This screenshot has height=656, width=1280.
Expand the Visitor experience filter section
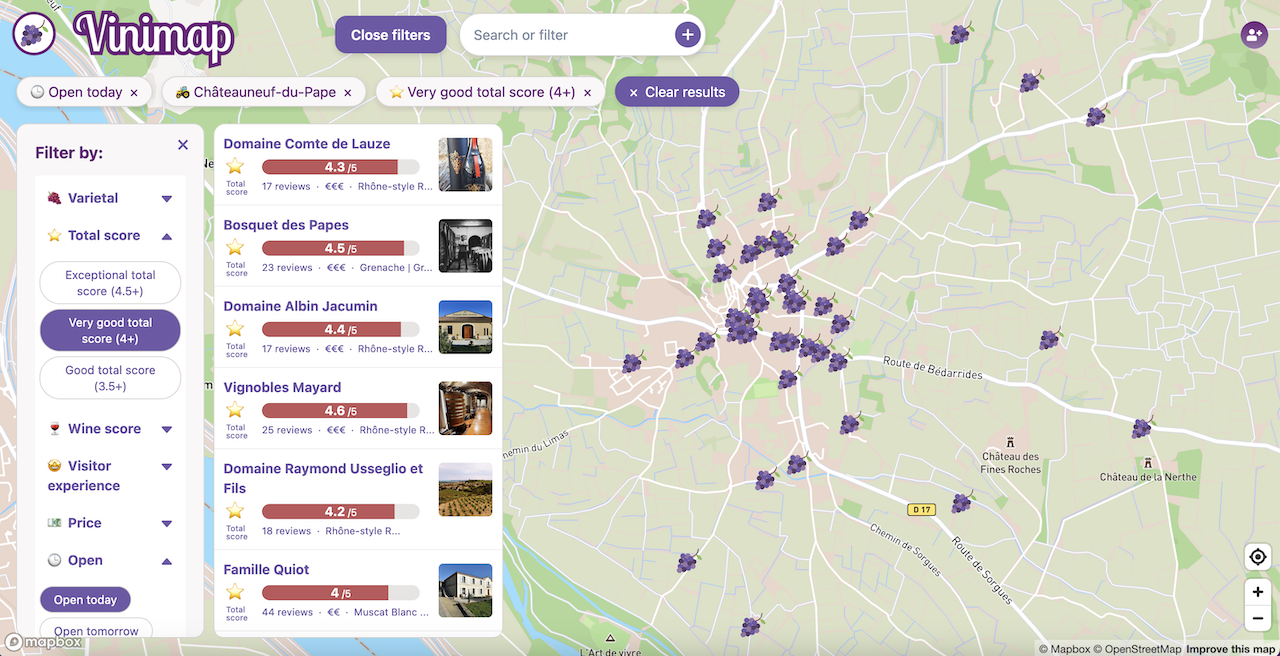click(x=110, y=476)
